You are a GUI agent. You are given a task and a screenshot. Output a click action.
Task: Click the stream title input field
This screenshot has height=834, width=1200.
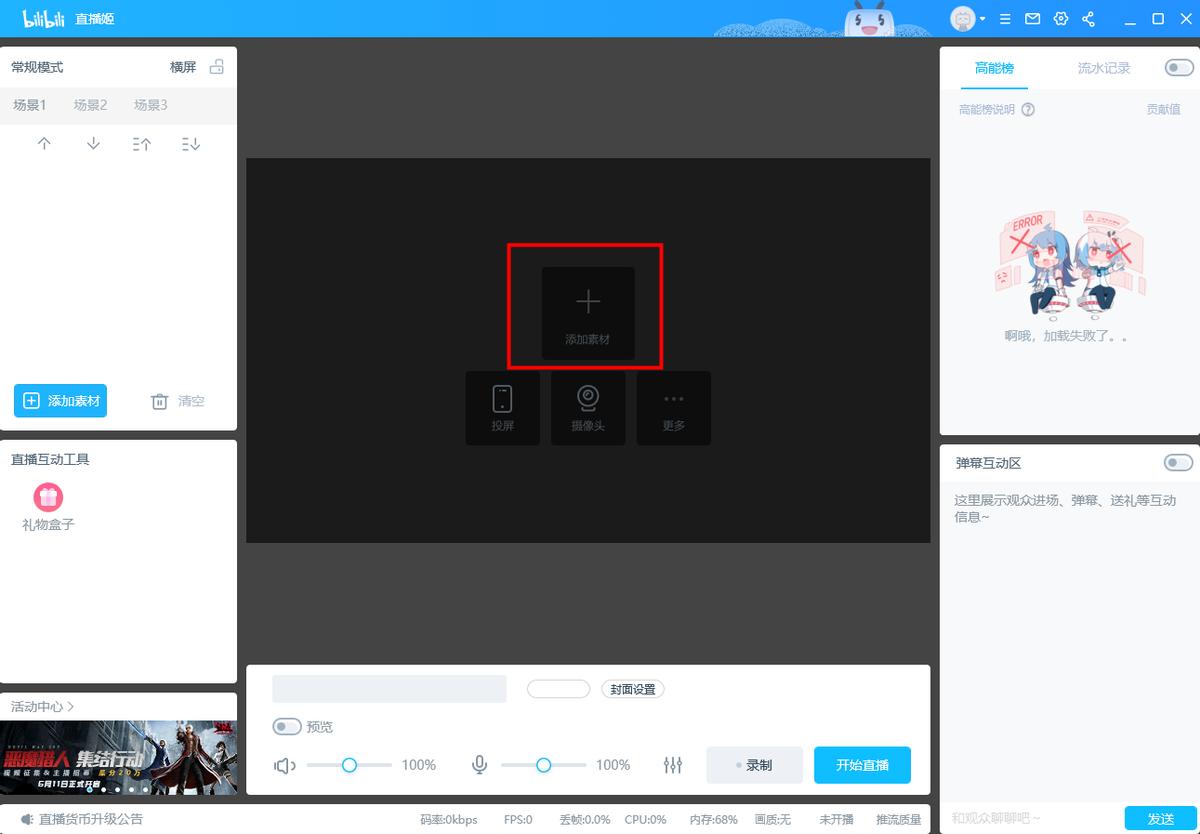389,689
